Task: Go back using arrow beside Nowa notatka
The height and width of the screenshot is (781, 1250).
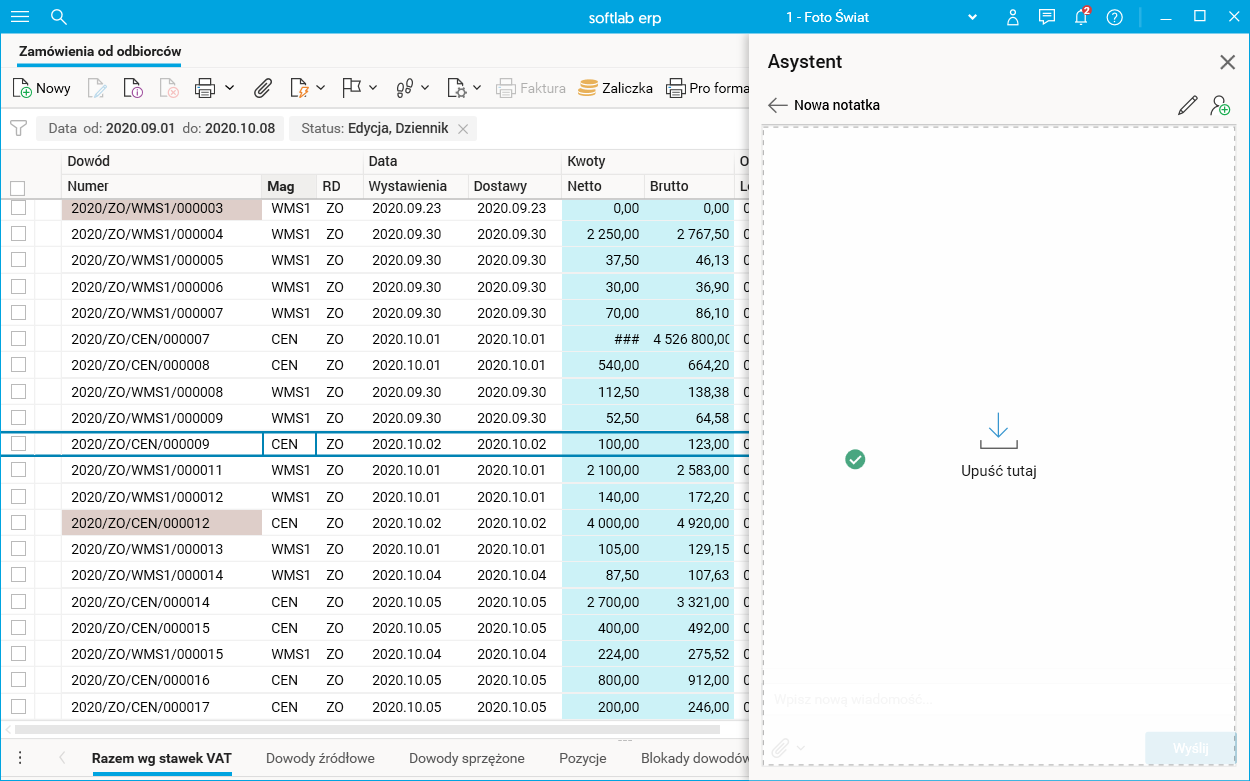Action: (777, 105)
